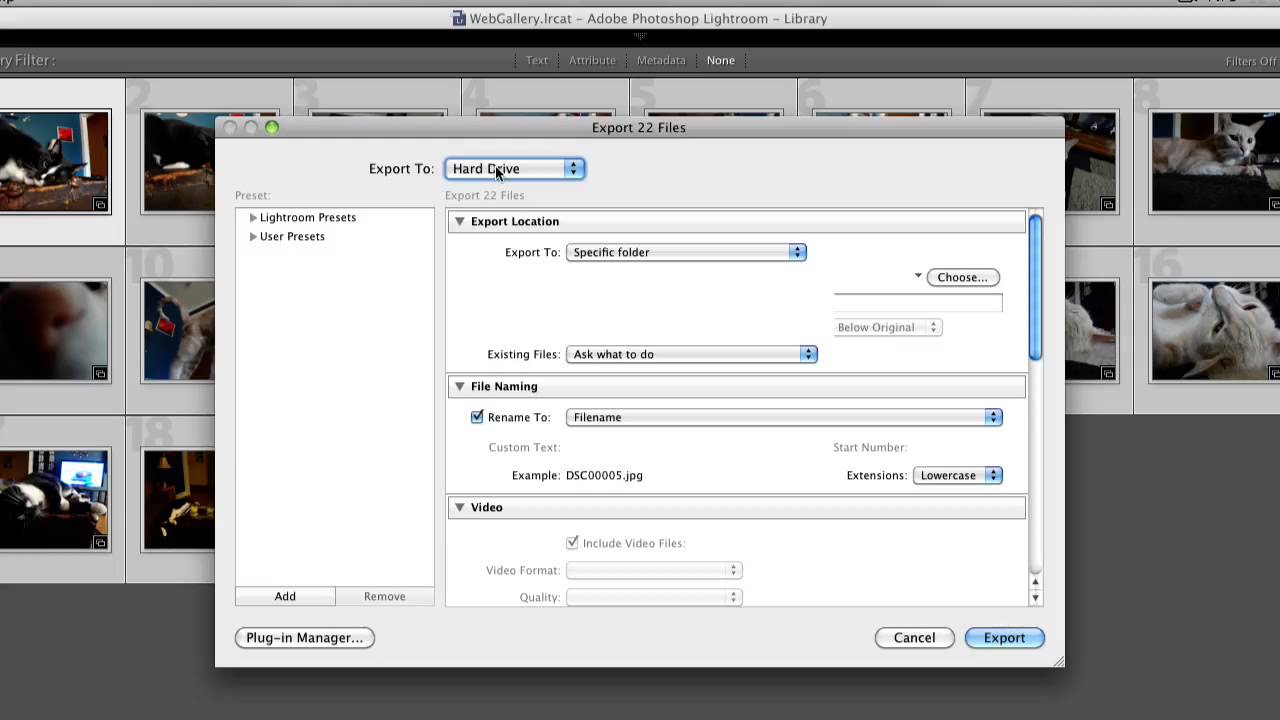Viewport: 1280px width, 720px height.
Task: Click the subfolder name input field
Action: pyautogui.click(x=918, y=303)
